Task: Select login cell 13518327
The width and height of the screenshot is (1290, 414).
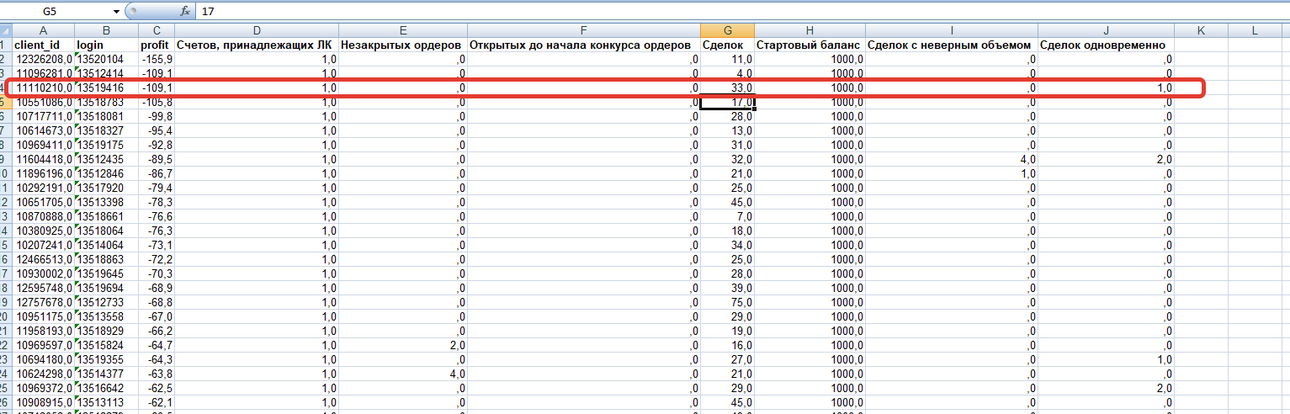Action: (106, 130)
